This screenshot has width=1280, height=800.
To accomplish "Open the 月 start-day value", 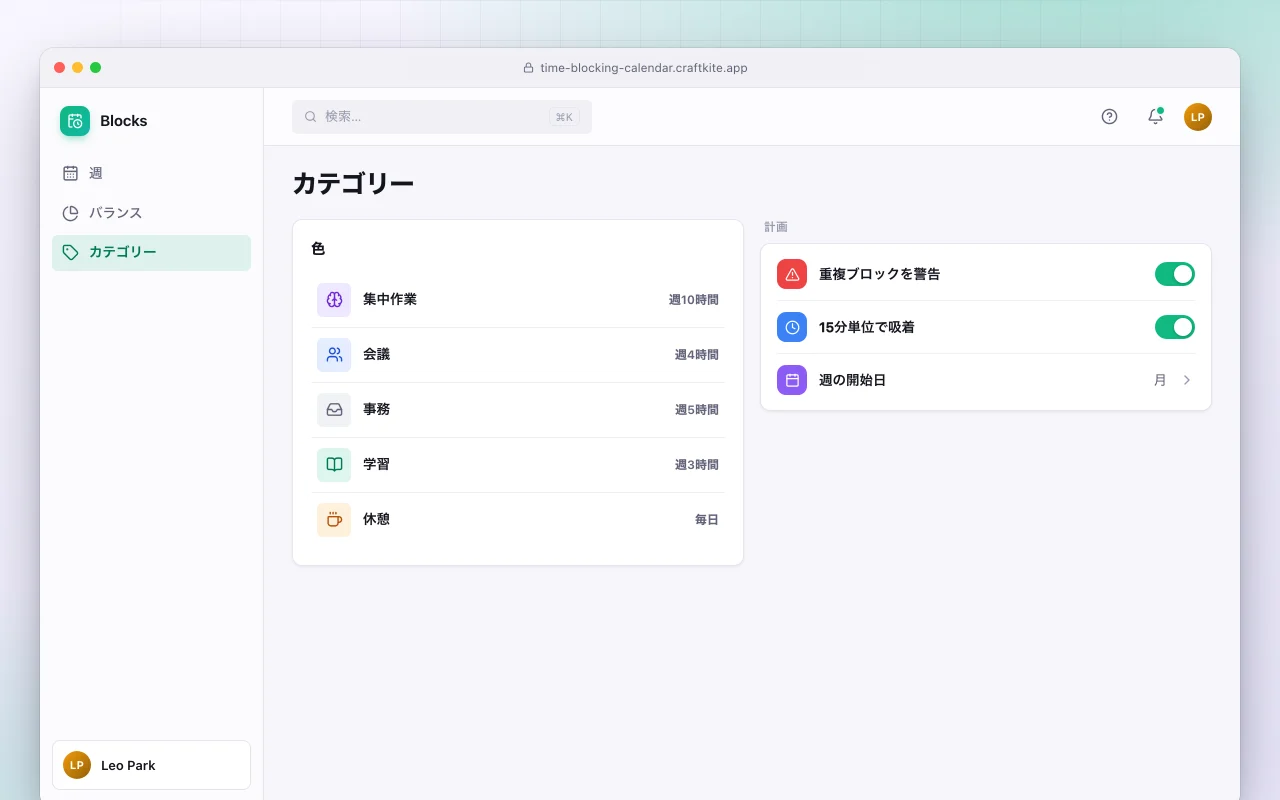I will (1160, 380).
